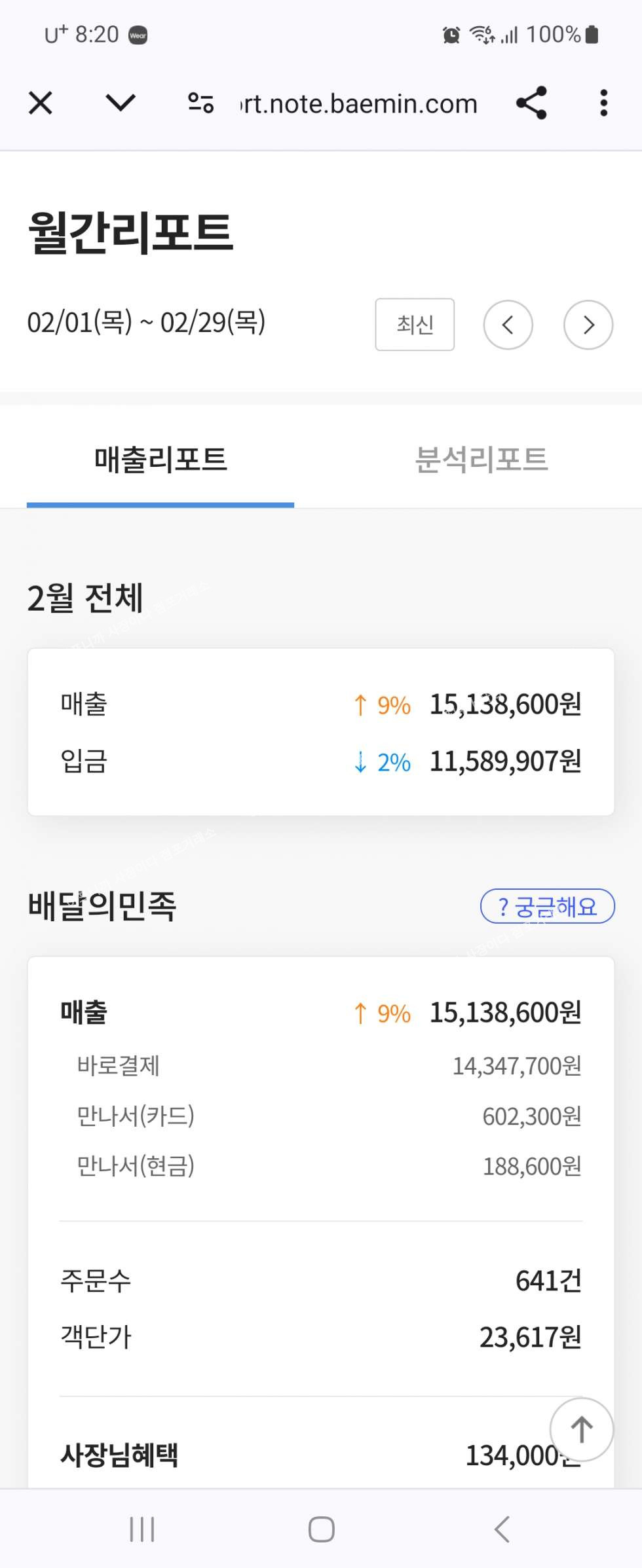The image size is (642, 1568).
Task: Tap the Android back navigation button
Action: tap(502, 1529)
